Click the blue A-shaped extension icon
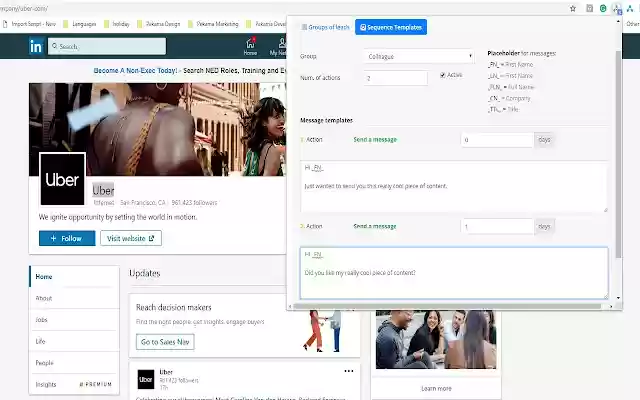This screenshot has height=400, width=640. (630, 8)
